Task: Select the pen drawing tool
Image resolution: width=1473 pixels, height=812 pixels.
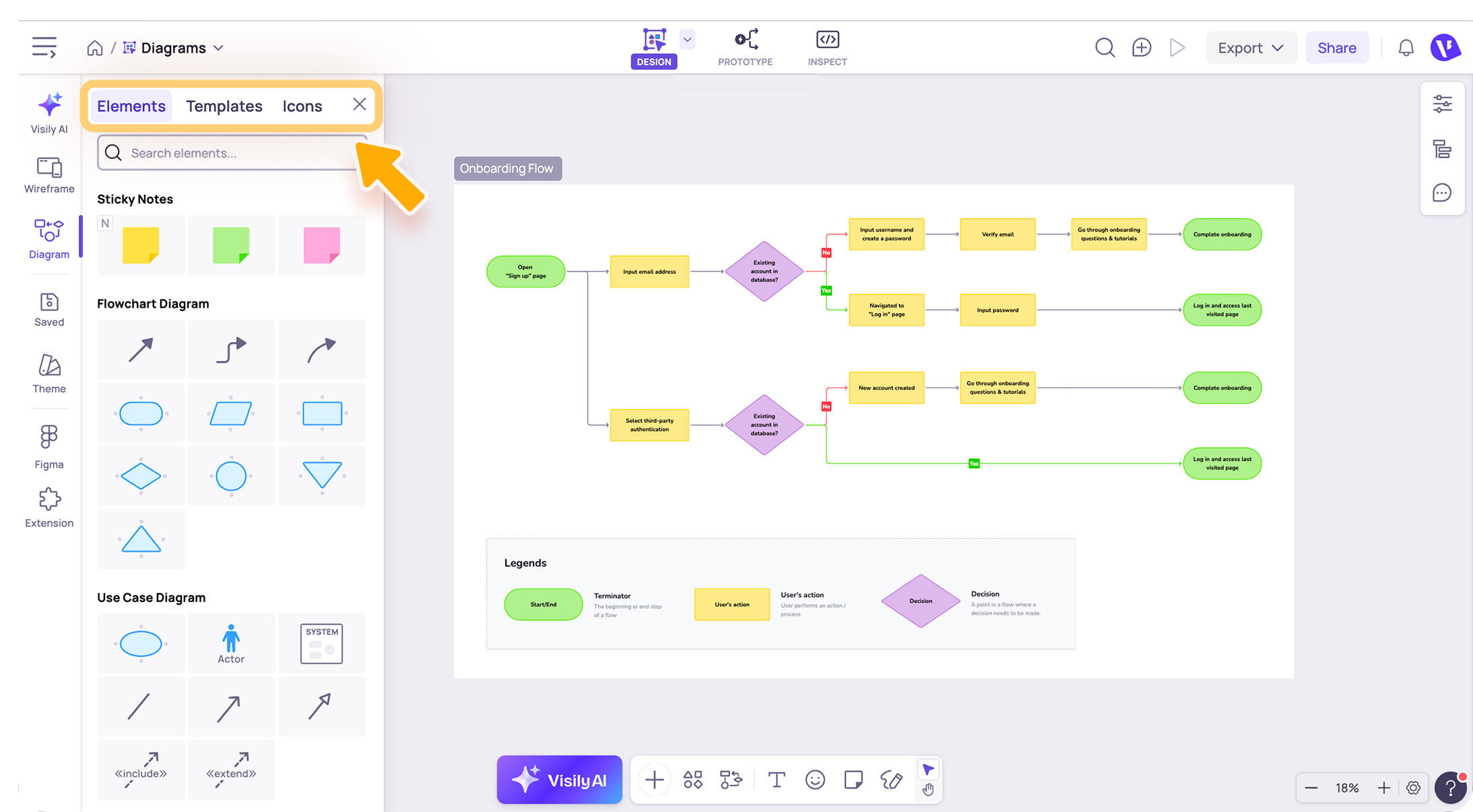Action: (892, 780)
